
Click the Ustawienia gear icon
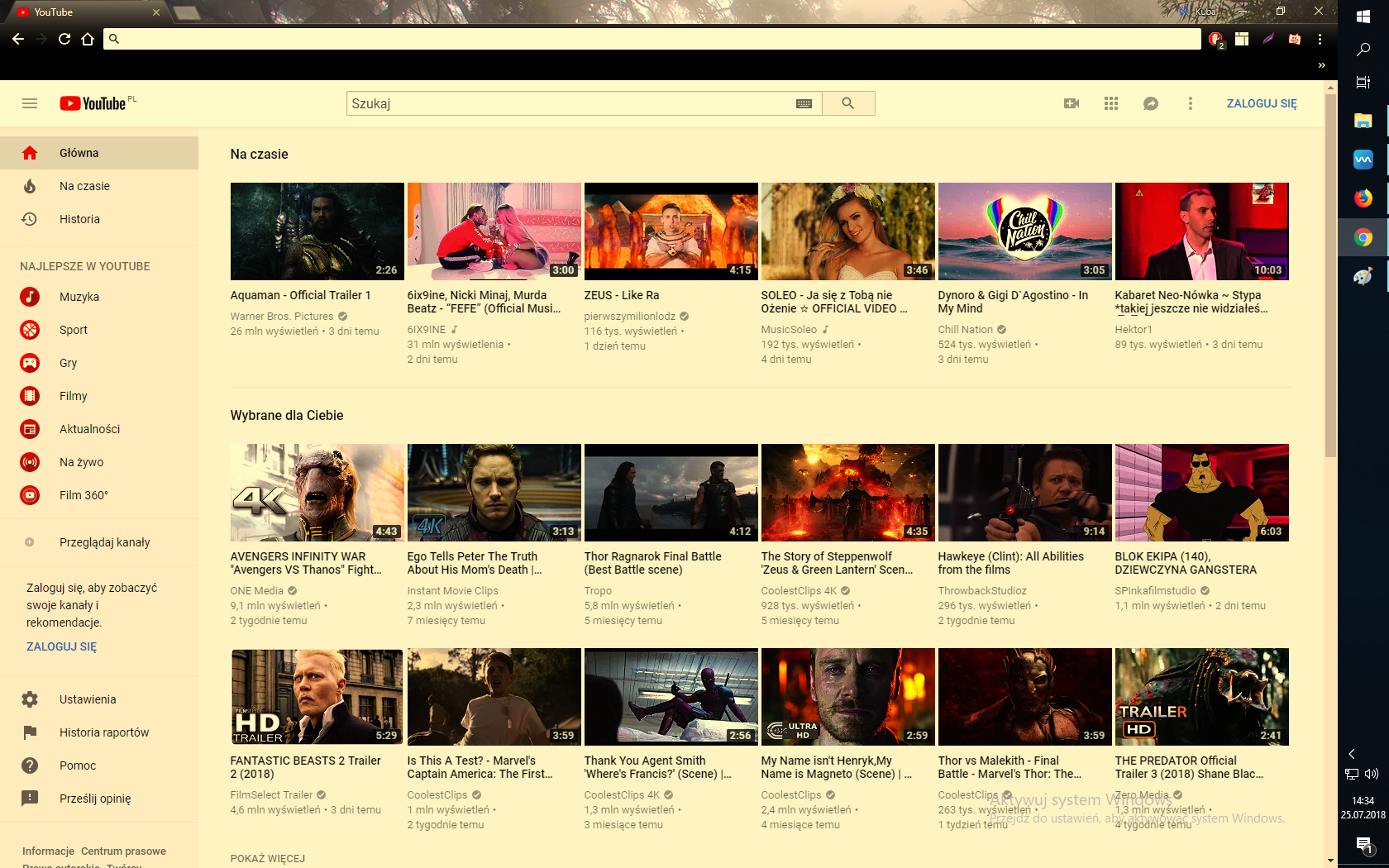(30, 699)
